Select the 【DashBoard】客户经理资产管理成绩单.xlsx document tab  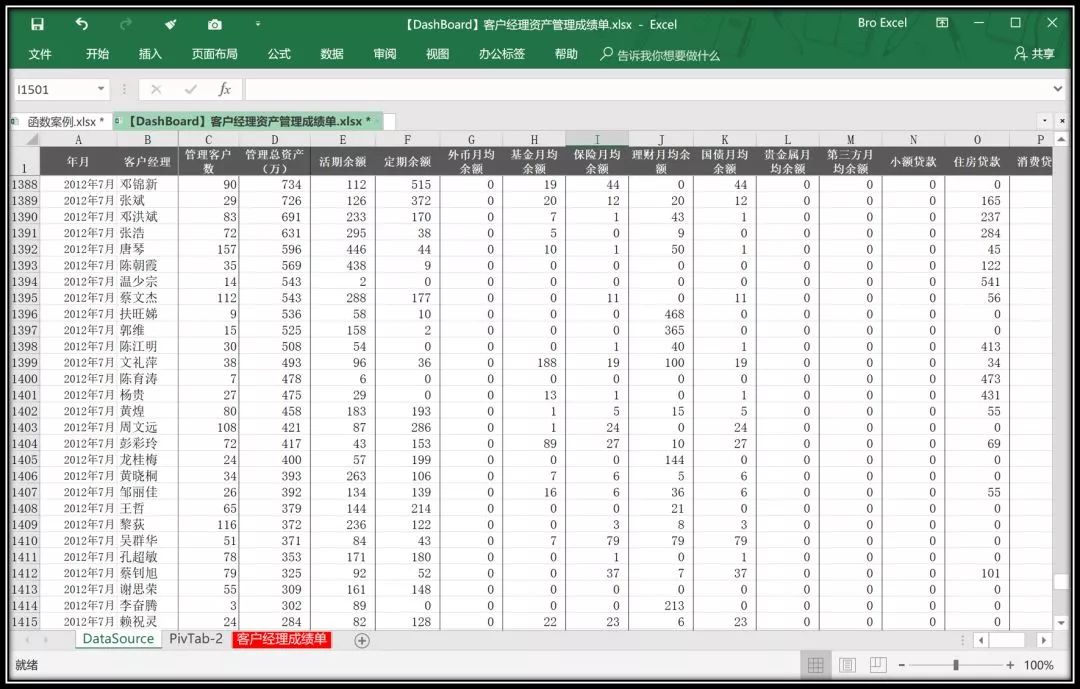[247, 121]
